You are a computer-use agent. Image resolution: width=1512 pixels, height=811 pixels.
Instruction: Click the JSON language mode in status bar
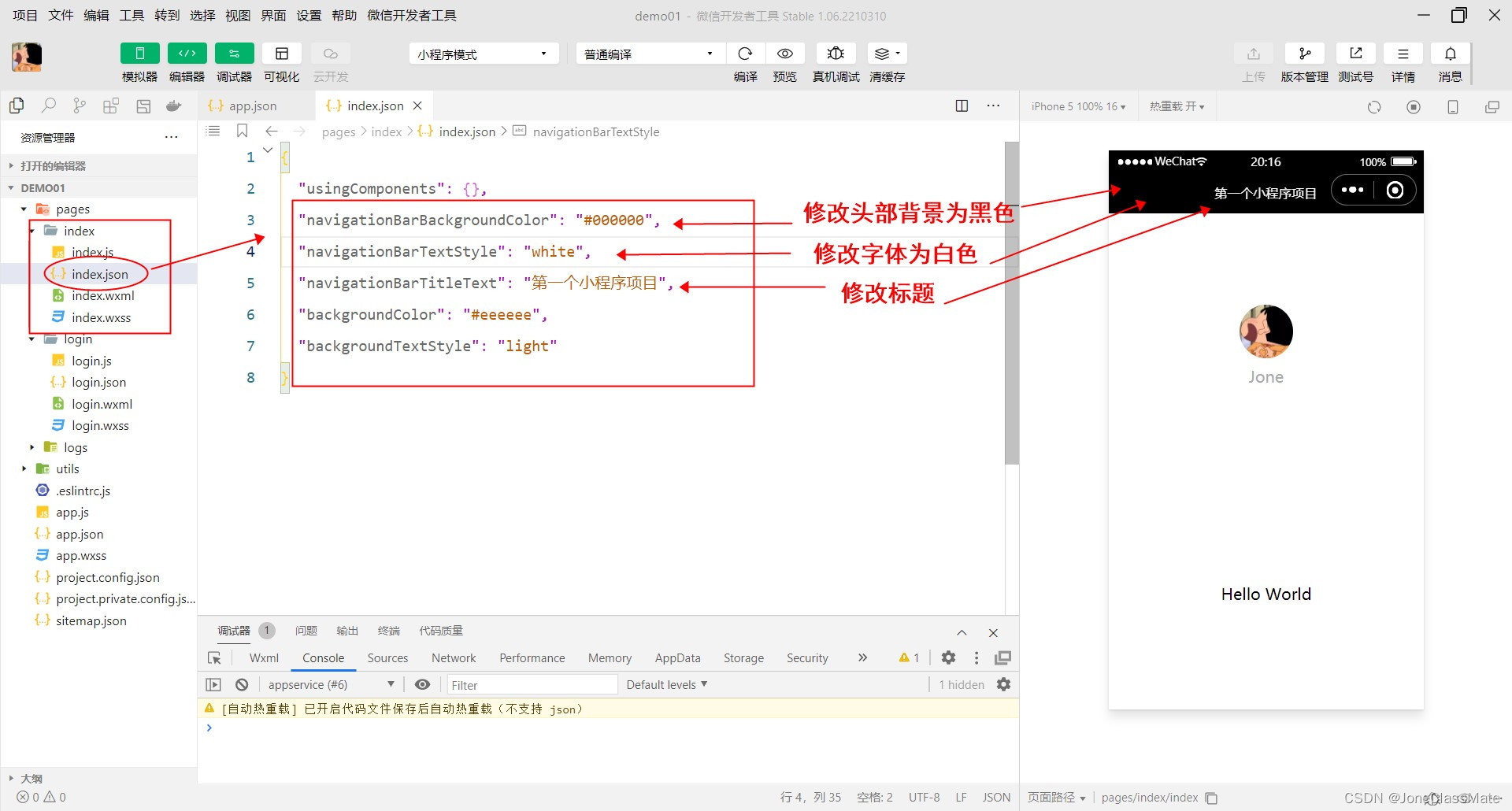(x=996, y=797)
